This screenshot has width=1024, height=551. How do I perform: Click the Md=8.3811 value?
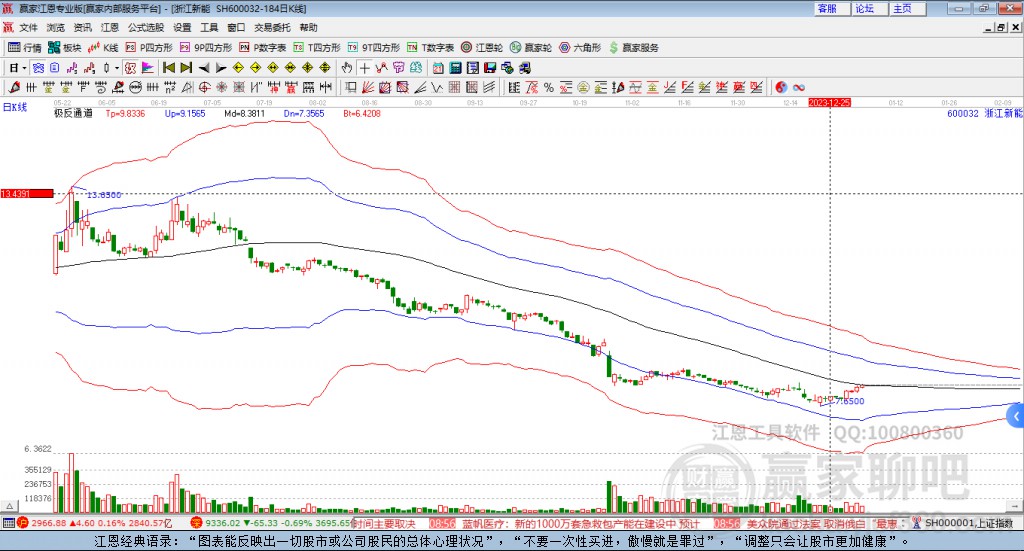click(245, 114)
